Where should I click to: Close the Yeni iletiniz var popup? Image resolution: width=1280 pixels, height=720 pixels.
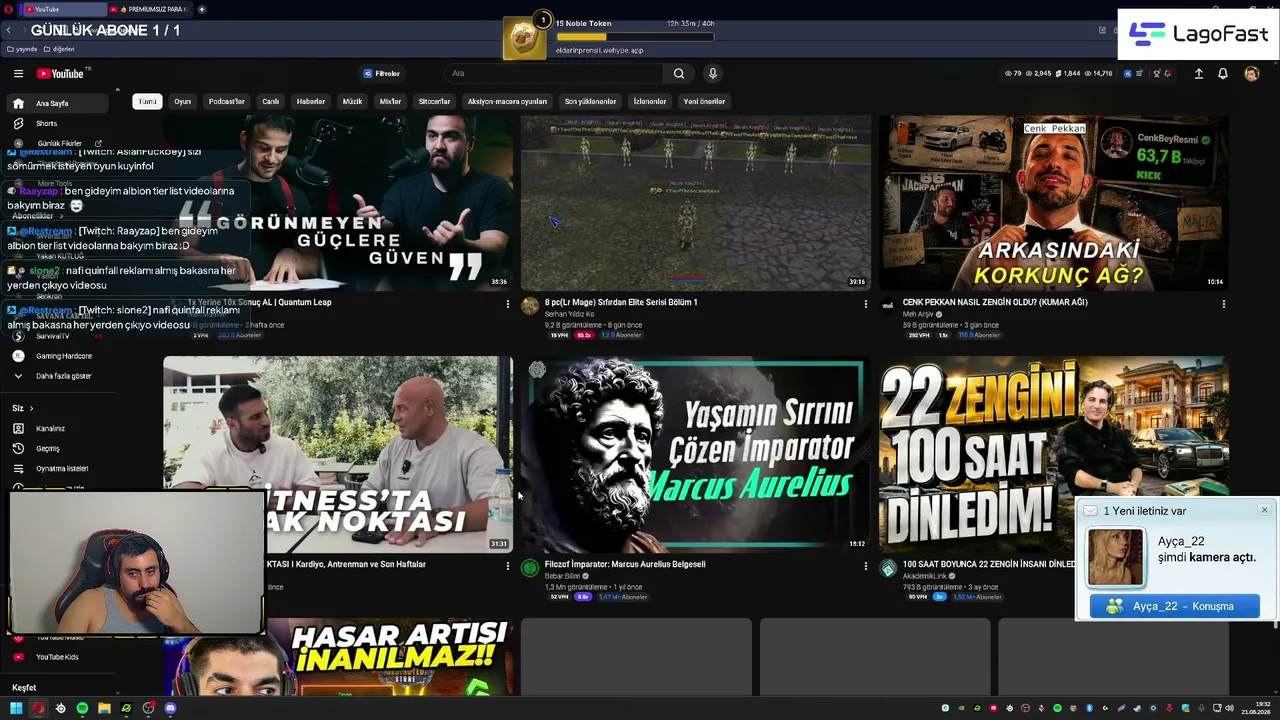click(x=1264, y=510)
